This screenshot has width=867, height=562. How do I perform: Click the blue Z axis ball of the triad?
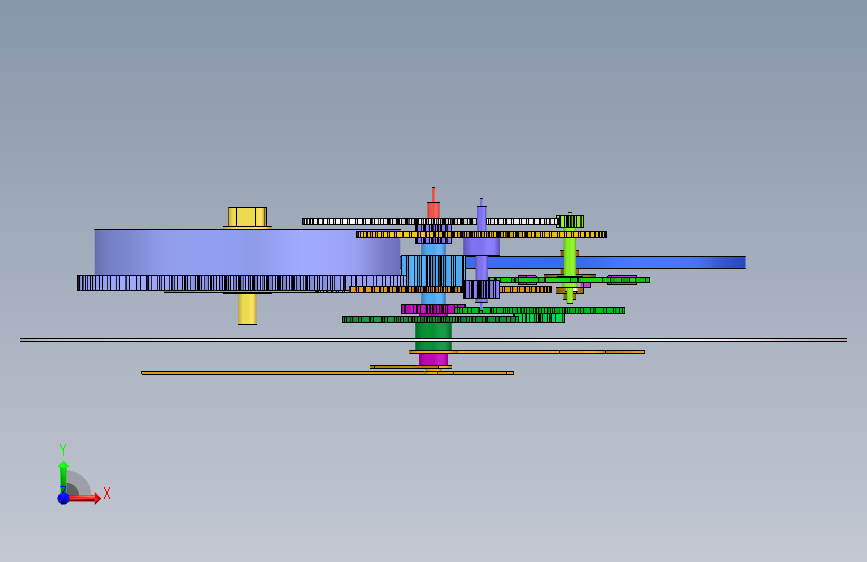point(64,498)
